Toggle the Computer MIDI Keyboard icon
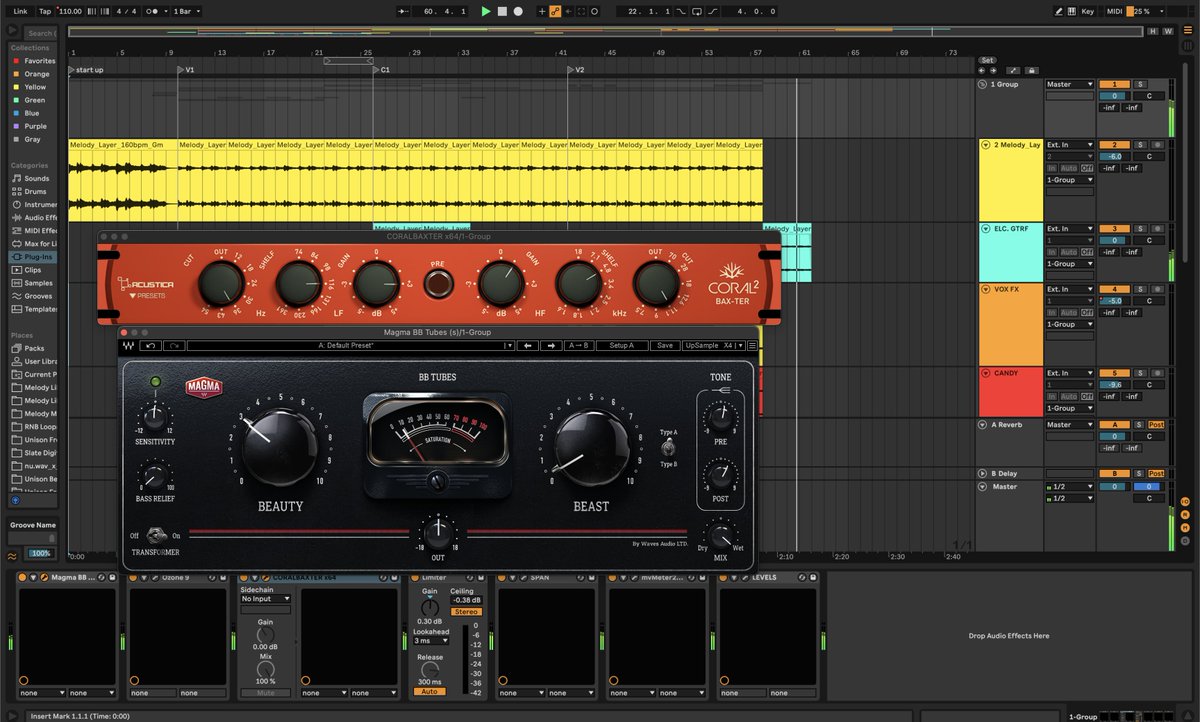The image size is (1200, 722). (x=1071, y=11)
